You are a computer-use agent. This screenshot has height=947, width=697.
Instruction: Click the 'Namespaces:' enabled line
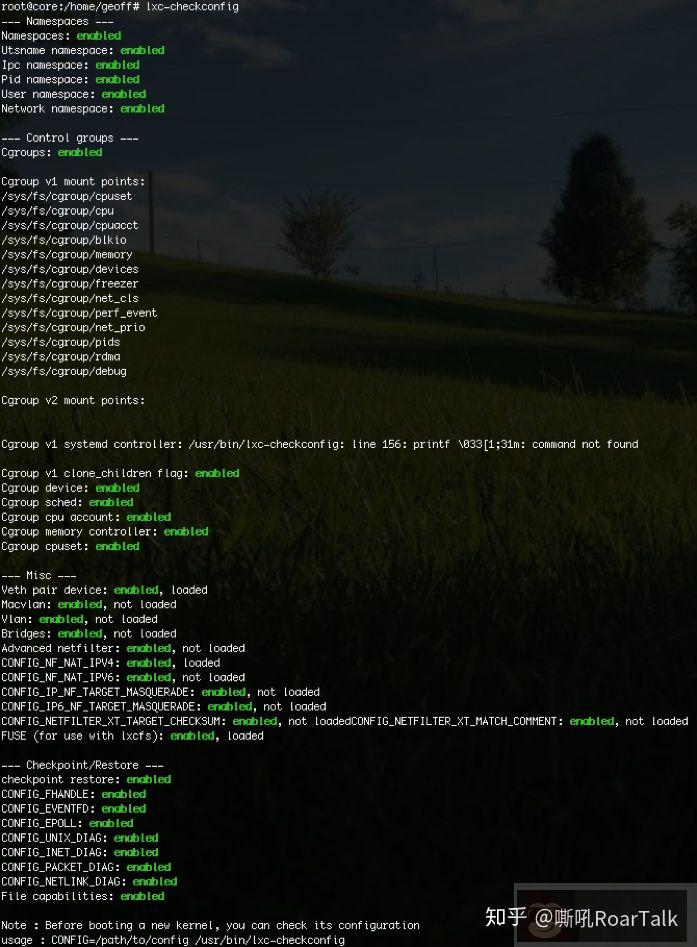click(x=61, y=36)
